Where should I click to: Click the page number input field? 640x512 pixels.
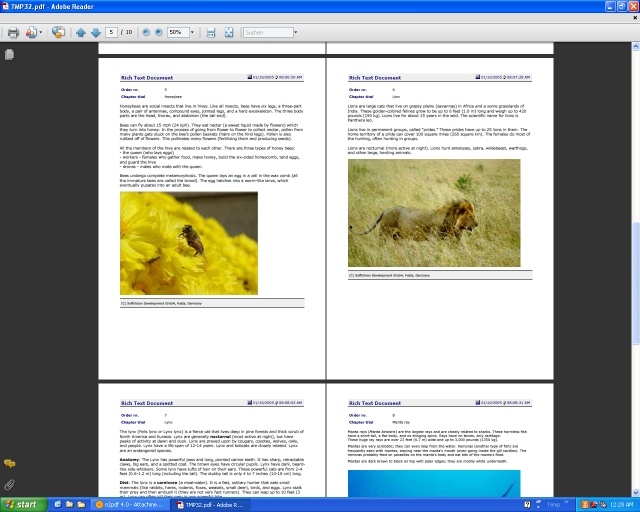tap(112, 32)
